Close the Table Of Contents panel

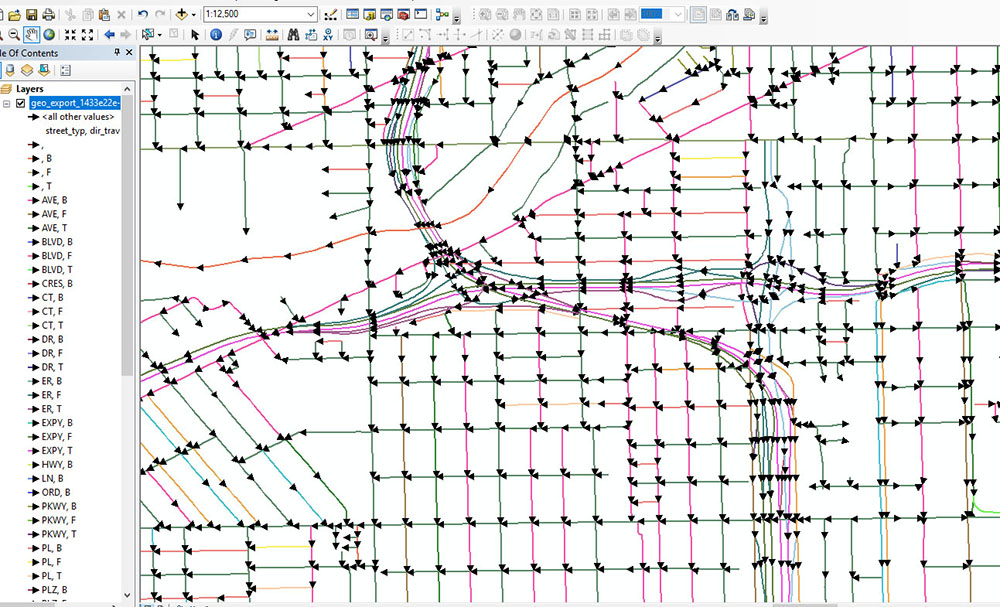[x=129, y=52]
